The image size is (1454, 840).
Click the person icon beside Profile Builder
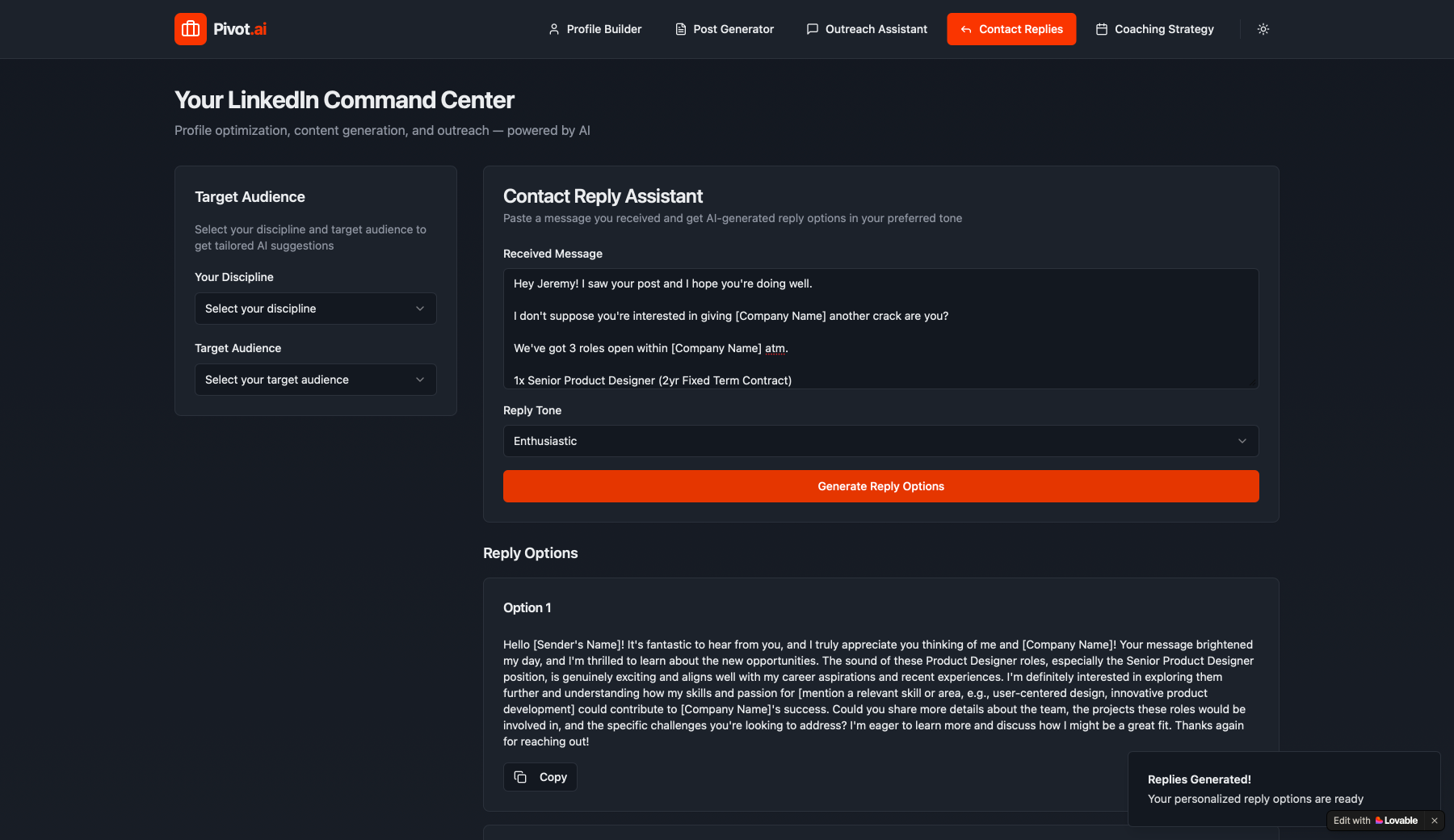pyautogui.click(x=554, y=29)
